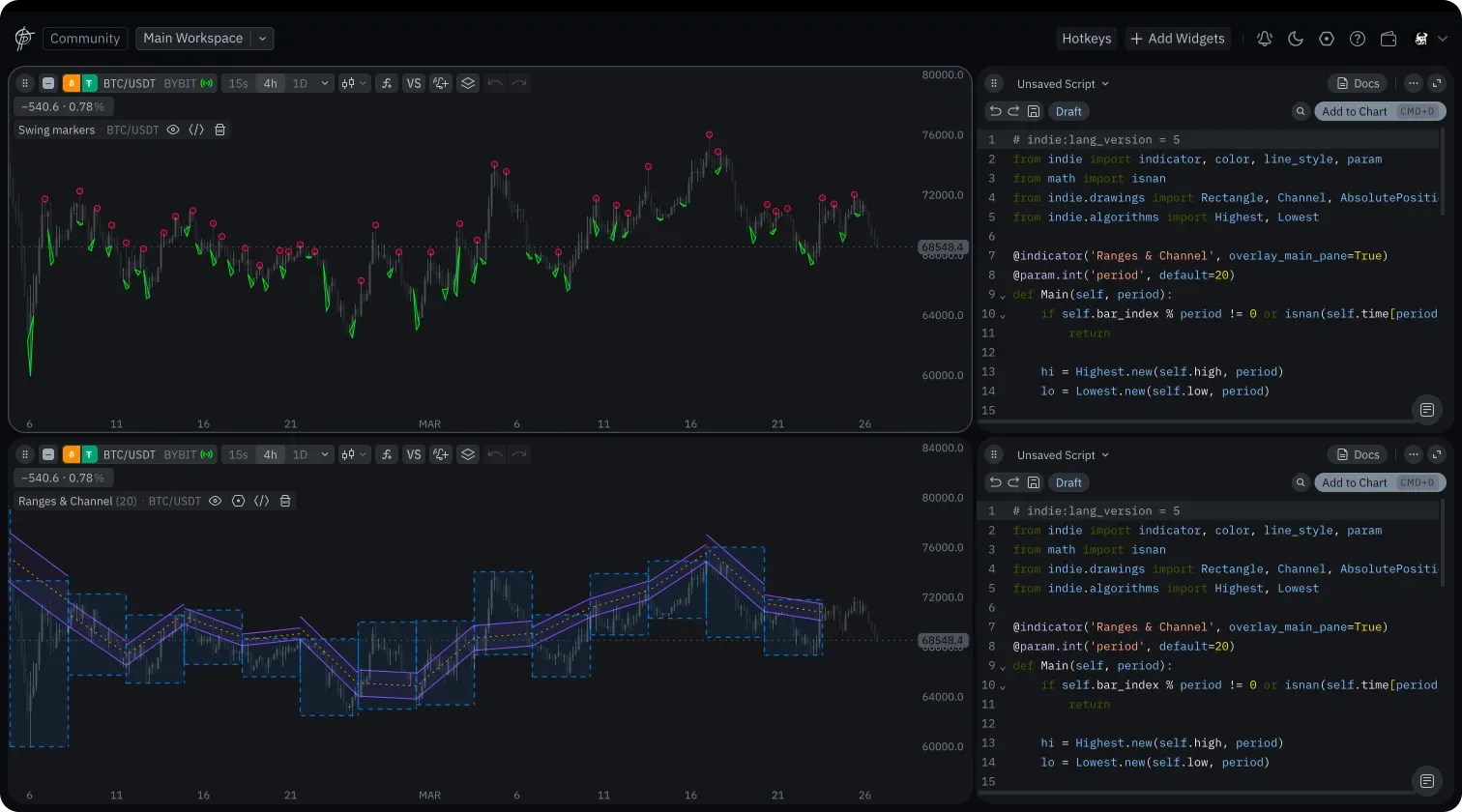Delete the Swing markers indicator
The image size is (1462, 812).
(x=220, y=130)
